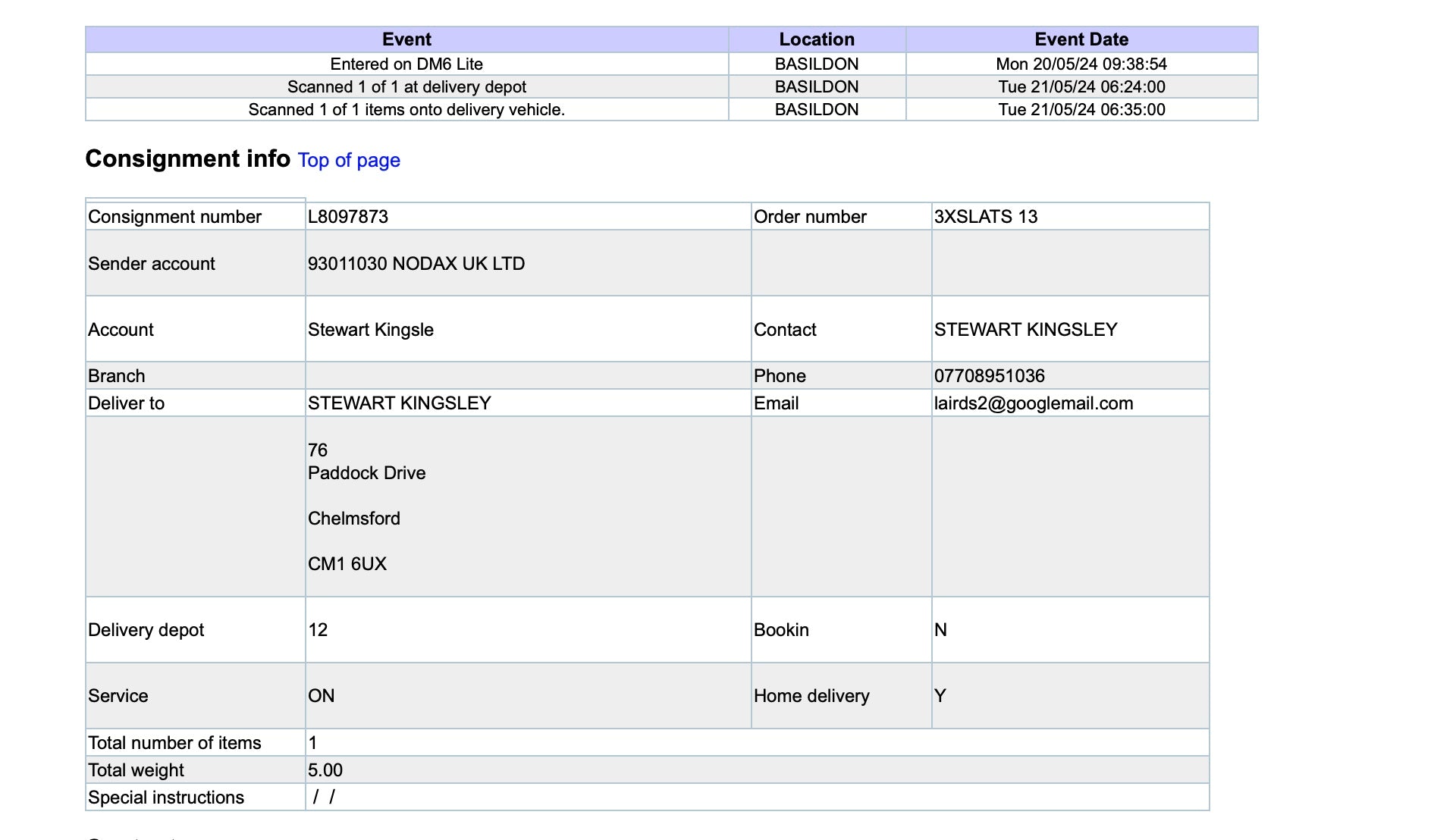Select phone number 07708951036
1456x840 pixels.
coord(990,376)
